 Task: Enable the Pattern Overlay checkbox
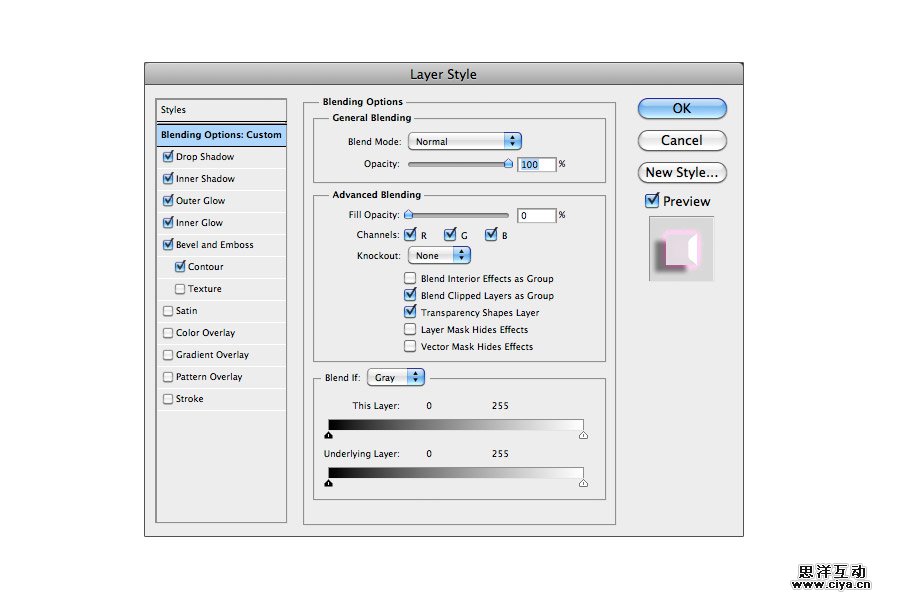(x=168, y=377)
